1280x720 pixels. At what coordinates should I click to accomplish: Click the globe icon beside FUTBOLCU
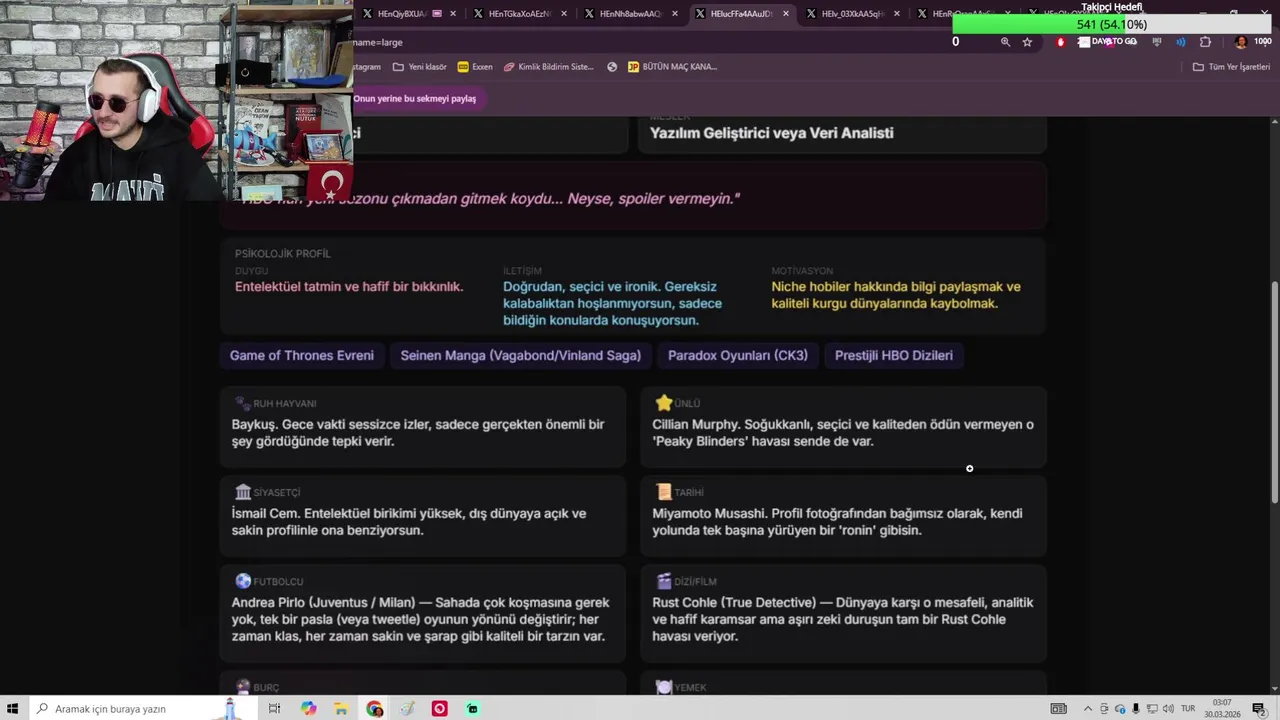point(243,581)
